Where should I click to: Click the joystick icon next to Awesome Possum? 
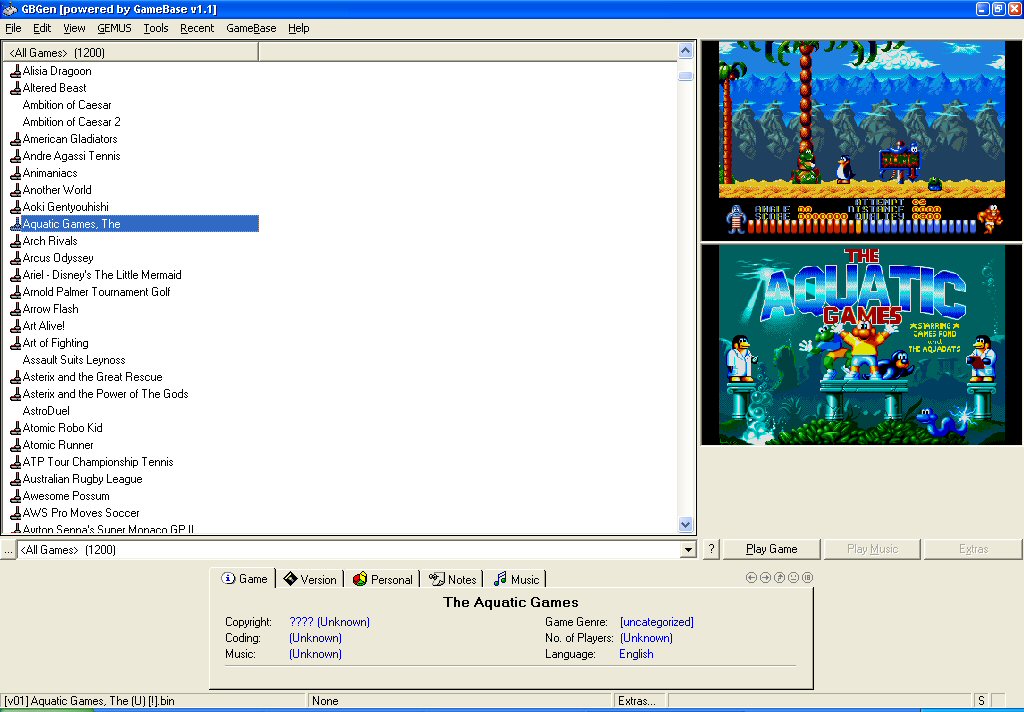tap(16, 496)
